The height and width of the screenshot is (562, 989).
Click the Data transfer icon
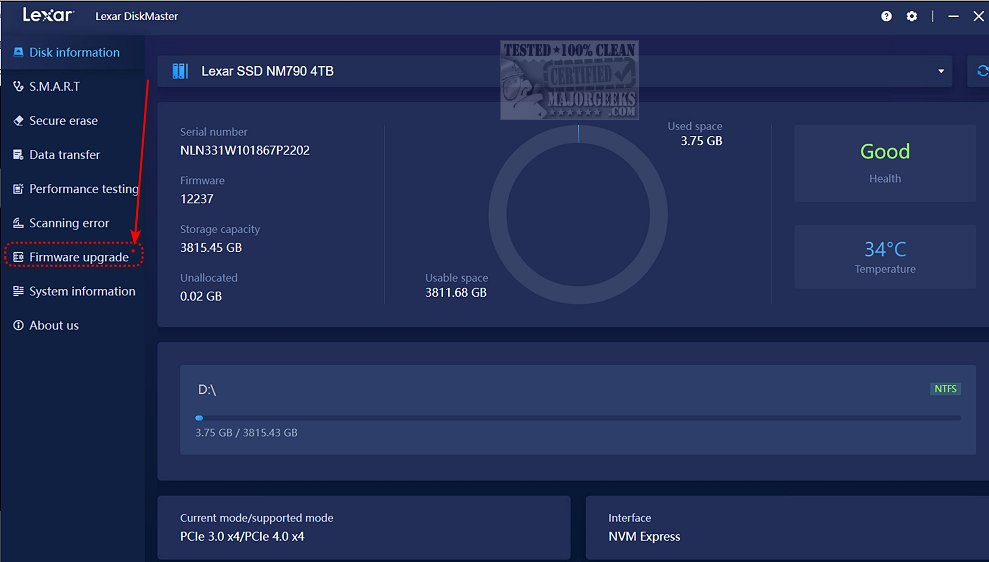coord(18,155)
